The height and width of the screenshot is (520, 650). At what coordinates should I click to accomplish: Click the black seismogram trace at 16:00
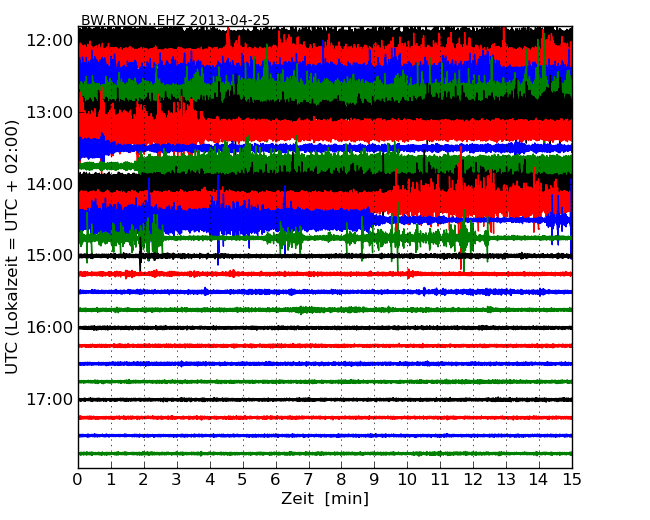[x=325, y=328]
